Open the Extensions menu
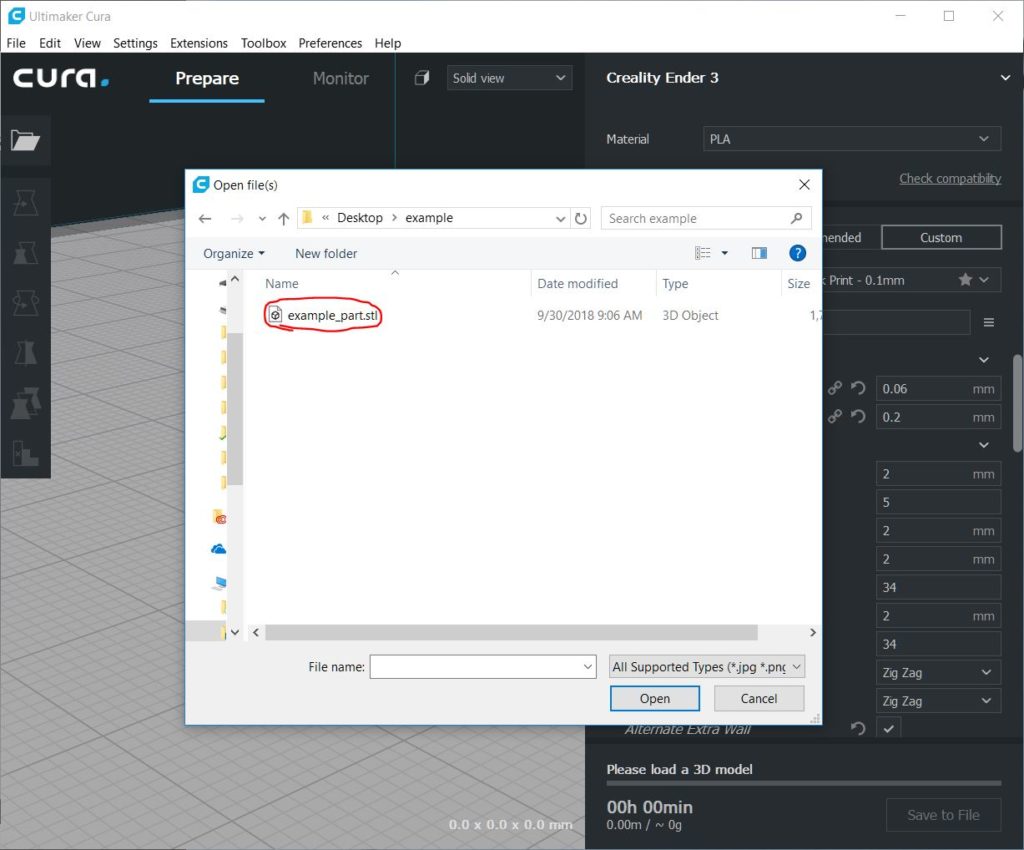The image size is (1024, 850). pos(199,43)
